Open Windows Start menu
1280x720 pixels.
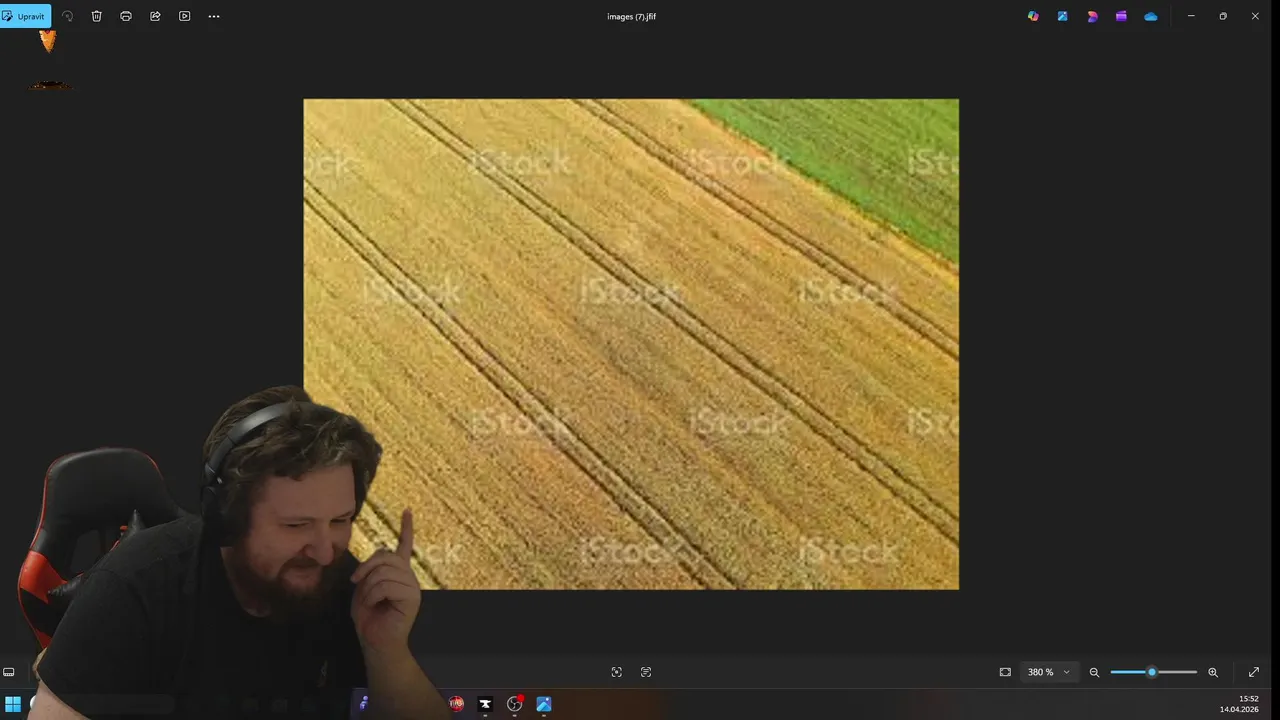[x=13, y=704]
